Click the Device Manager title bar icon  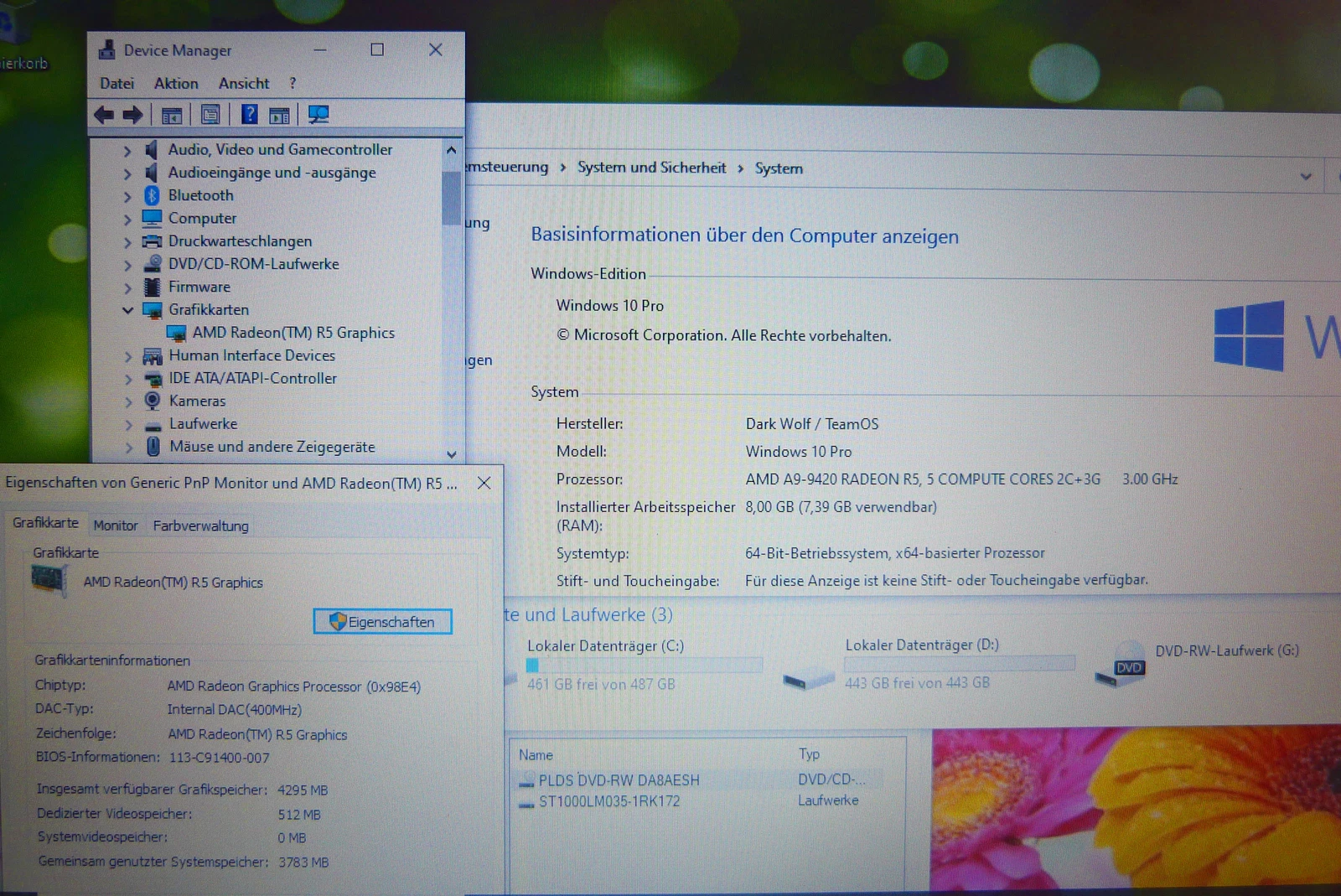[x=106, y=49]
